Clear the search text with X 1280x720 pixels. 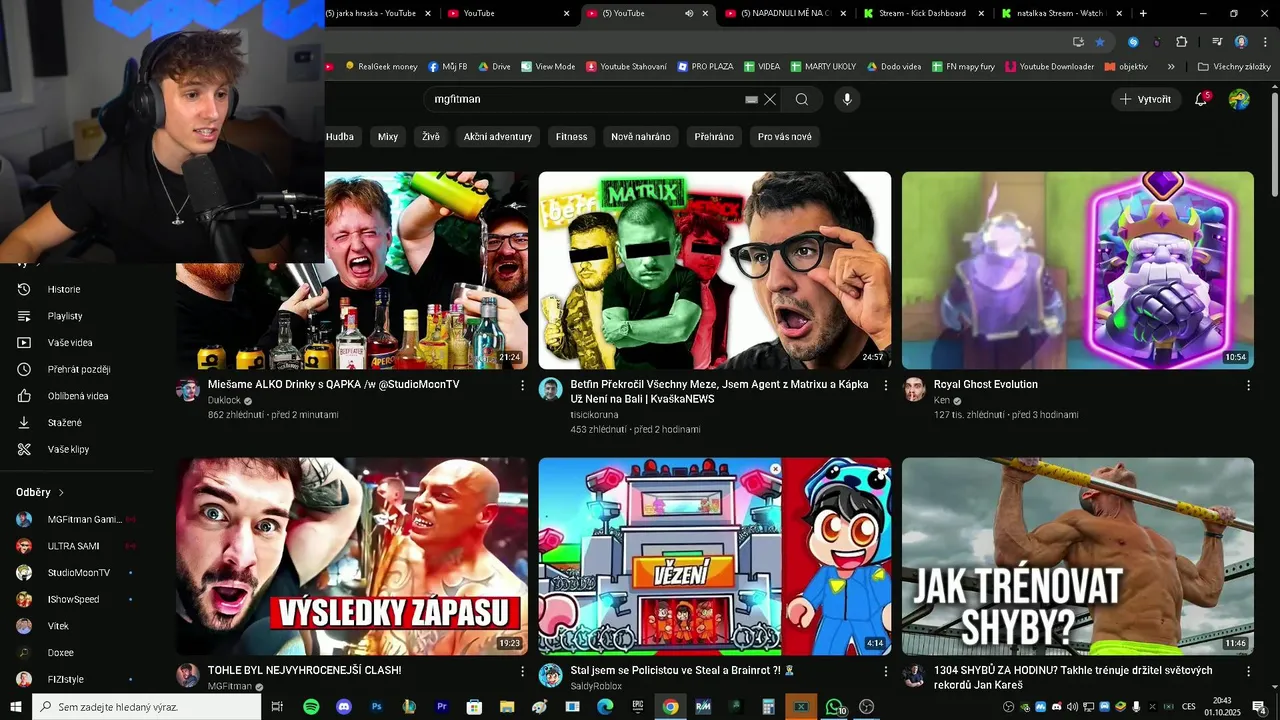(770, 99)
